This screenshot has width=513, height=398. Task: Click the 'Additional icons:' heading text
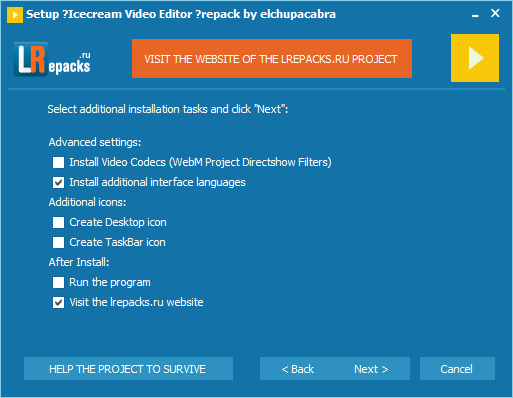point(87,202)
